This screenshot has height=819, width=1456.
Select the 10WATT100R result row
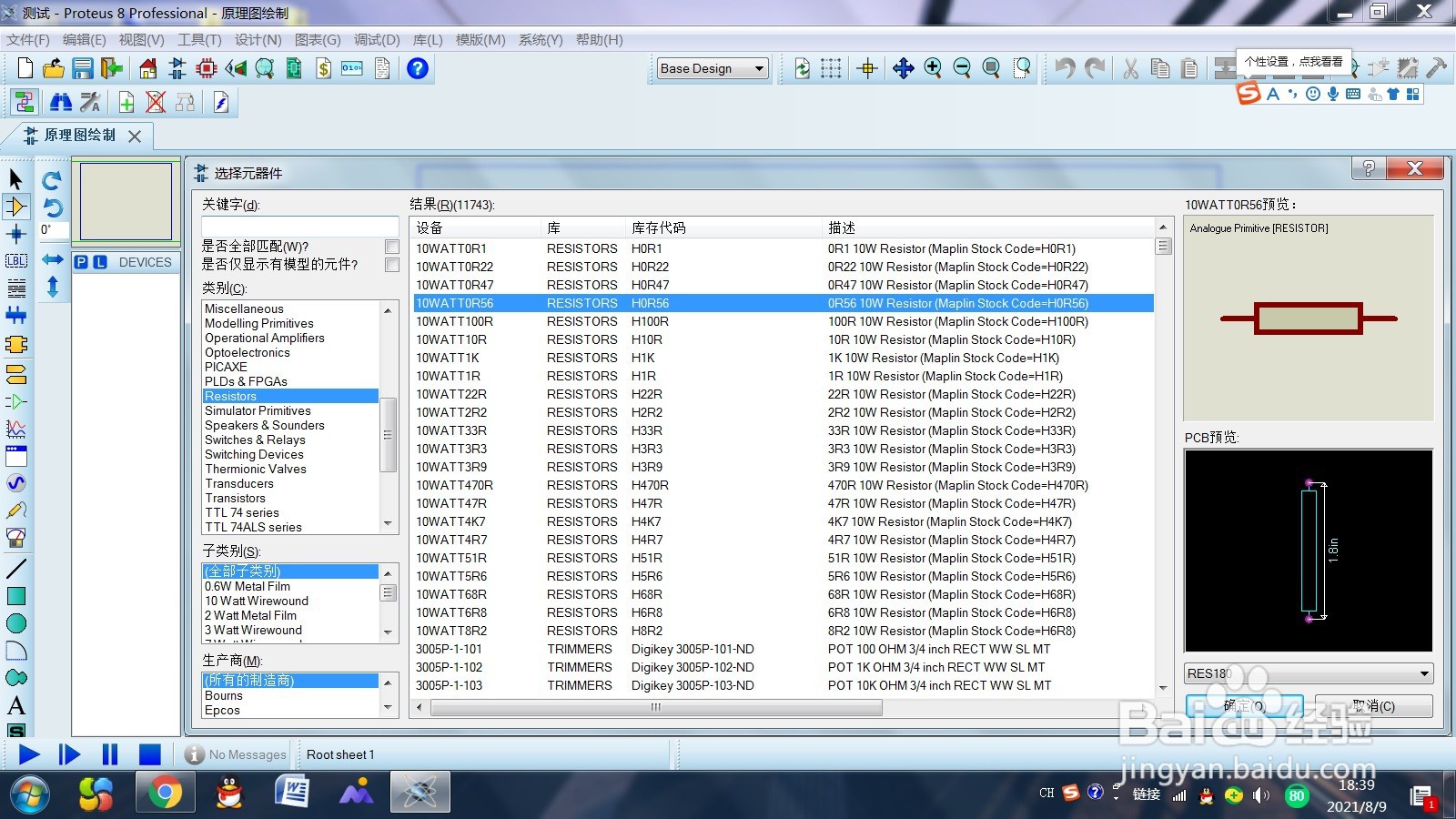click(x=784, y=321)
